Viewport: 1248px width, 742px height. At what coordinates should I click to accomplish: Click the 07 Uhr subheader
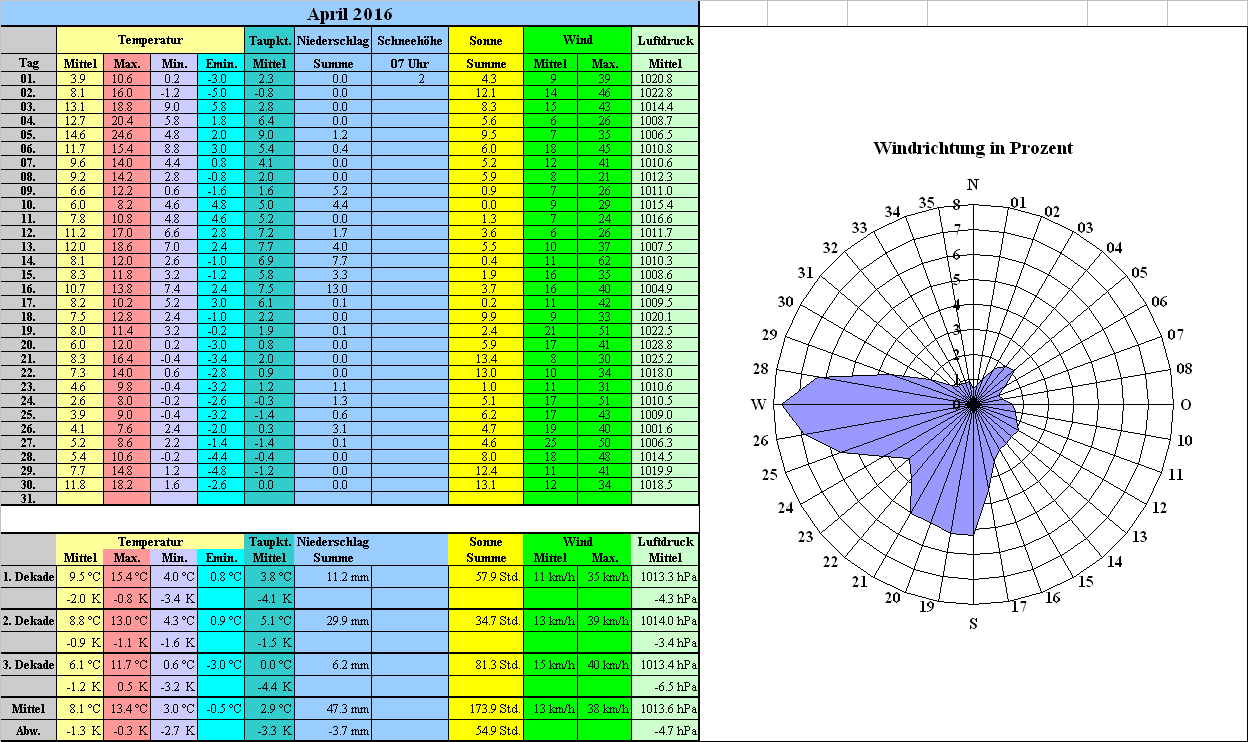[410, 63]
